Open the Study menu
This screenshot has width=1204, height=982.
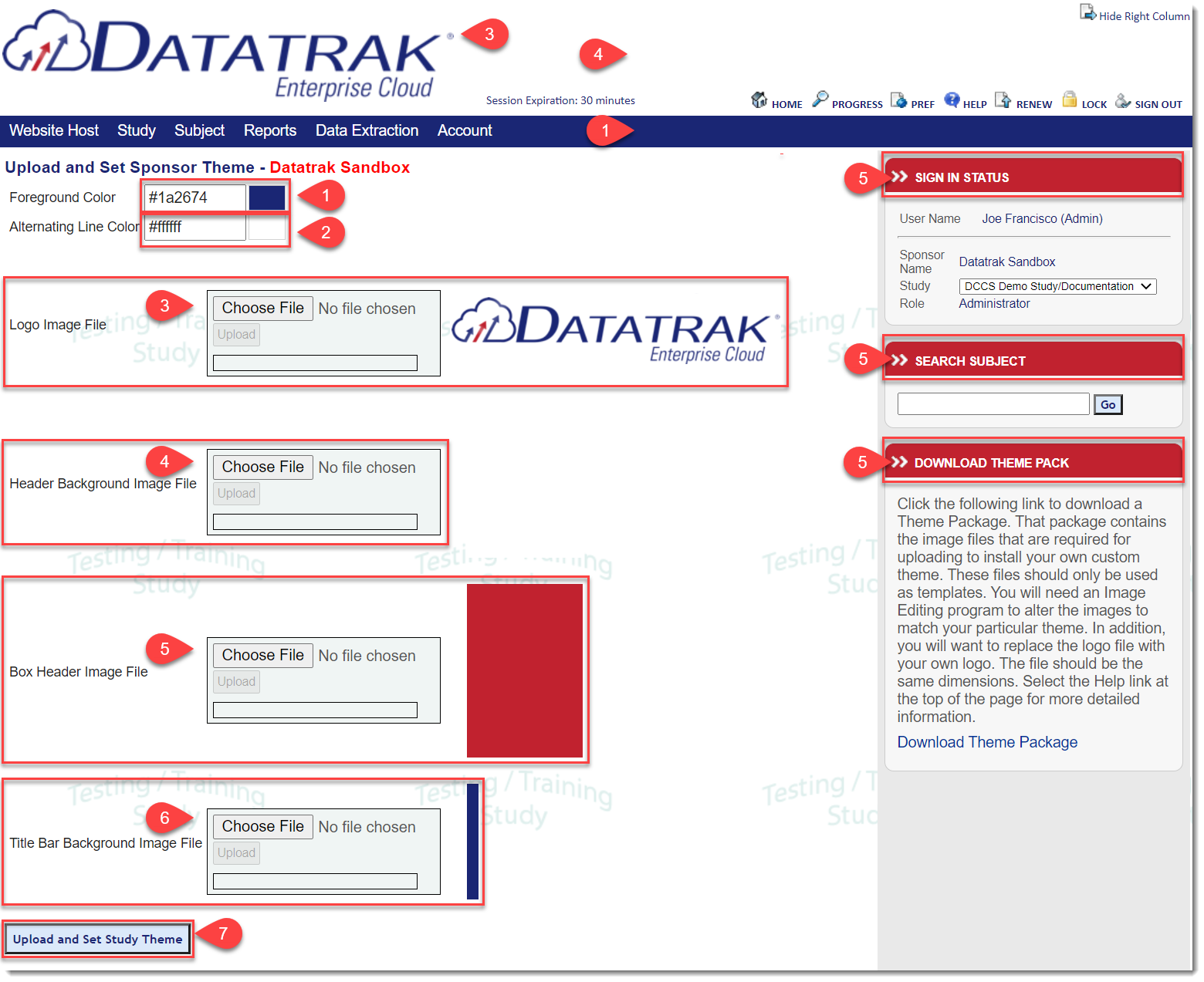(137, 130)
